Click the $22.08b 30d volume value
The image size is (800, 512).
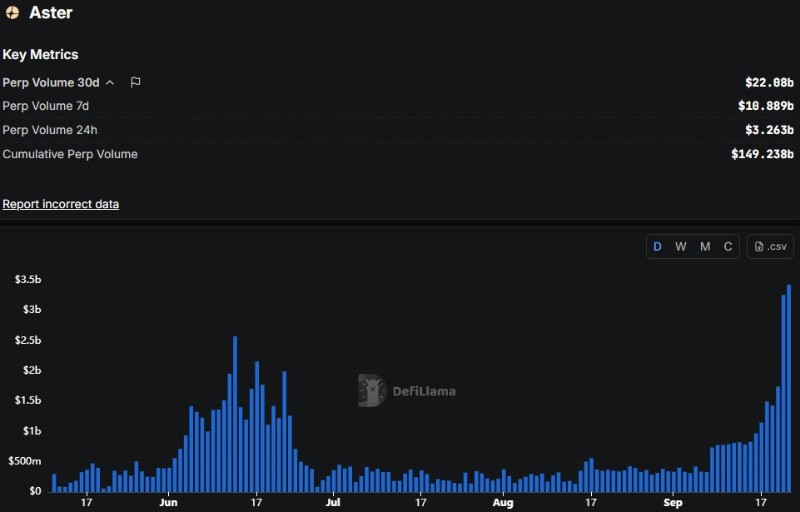coord(769,82)
